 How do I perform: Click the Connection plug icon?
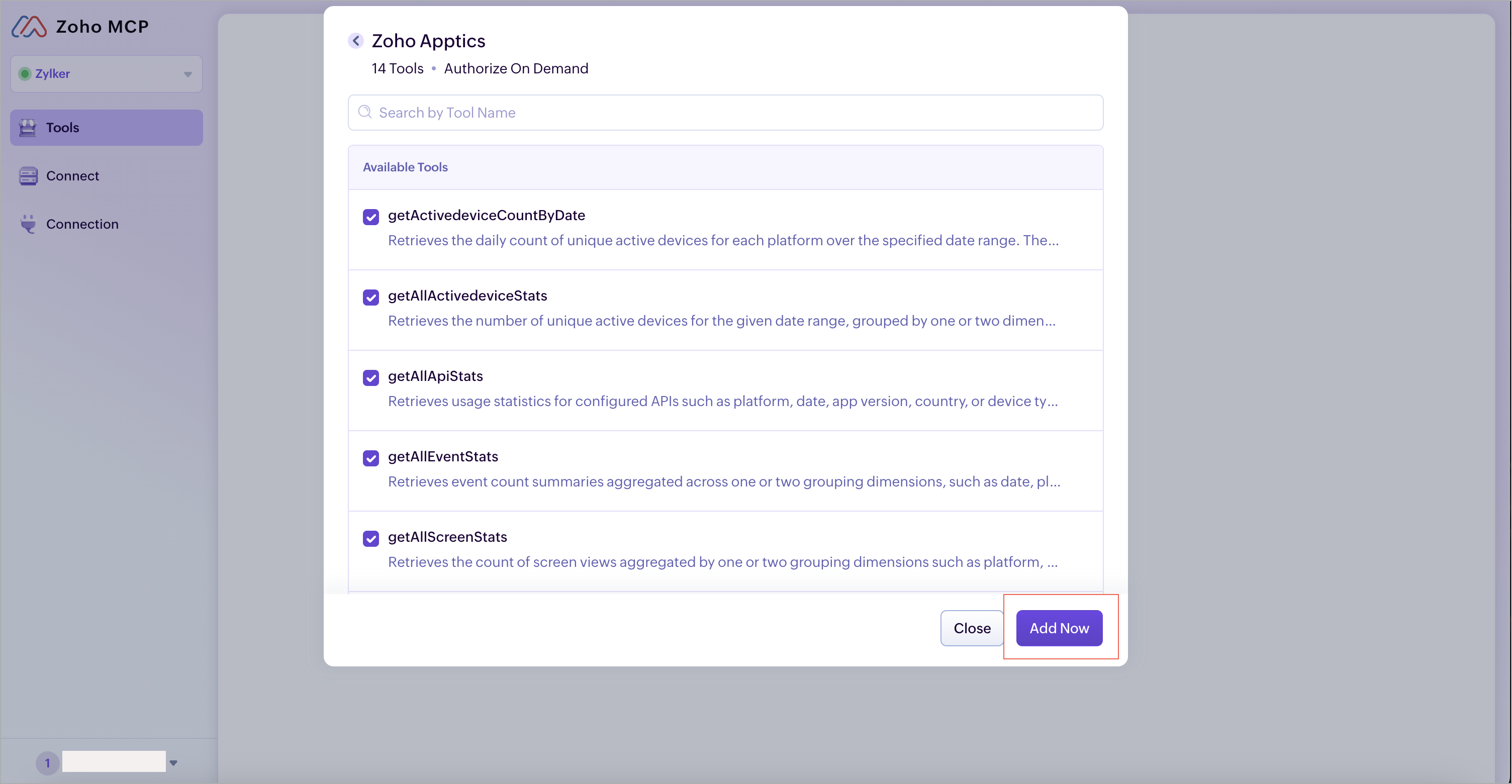point(28,224)
